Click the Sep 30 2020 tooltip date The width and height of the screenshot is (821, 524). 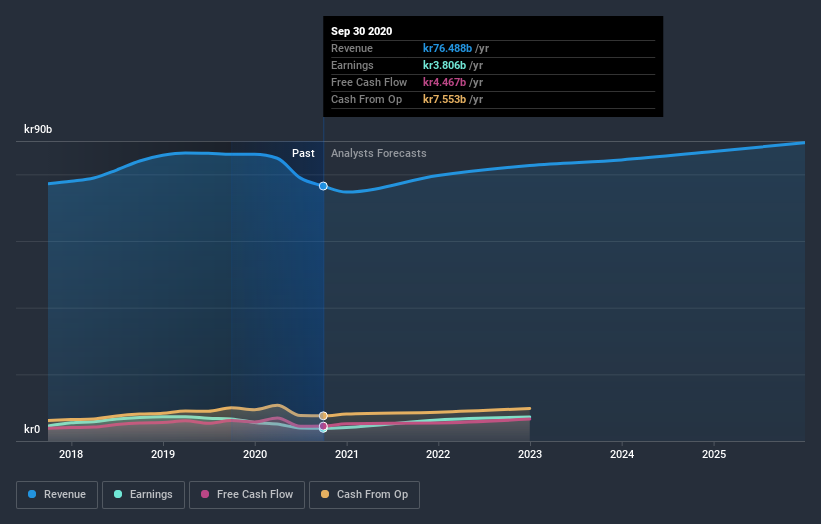coord(361,31)
